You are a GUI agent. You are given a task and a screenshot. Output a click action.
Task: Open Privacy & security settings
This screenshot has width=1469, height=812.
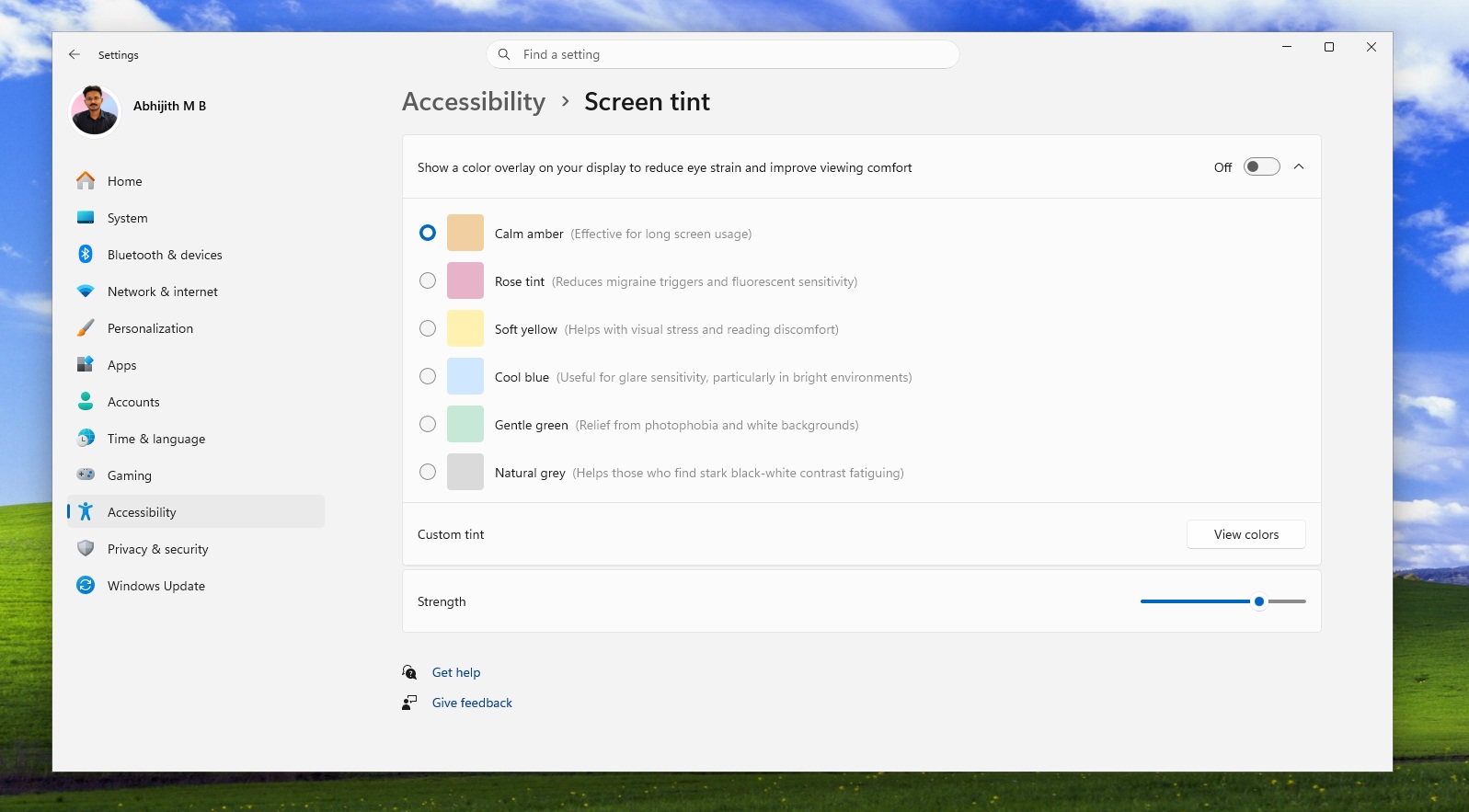click(196, 549)
